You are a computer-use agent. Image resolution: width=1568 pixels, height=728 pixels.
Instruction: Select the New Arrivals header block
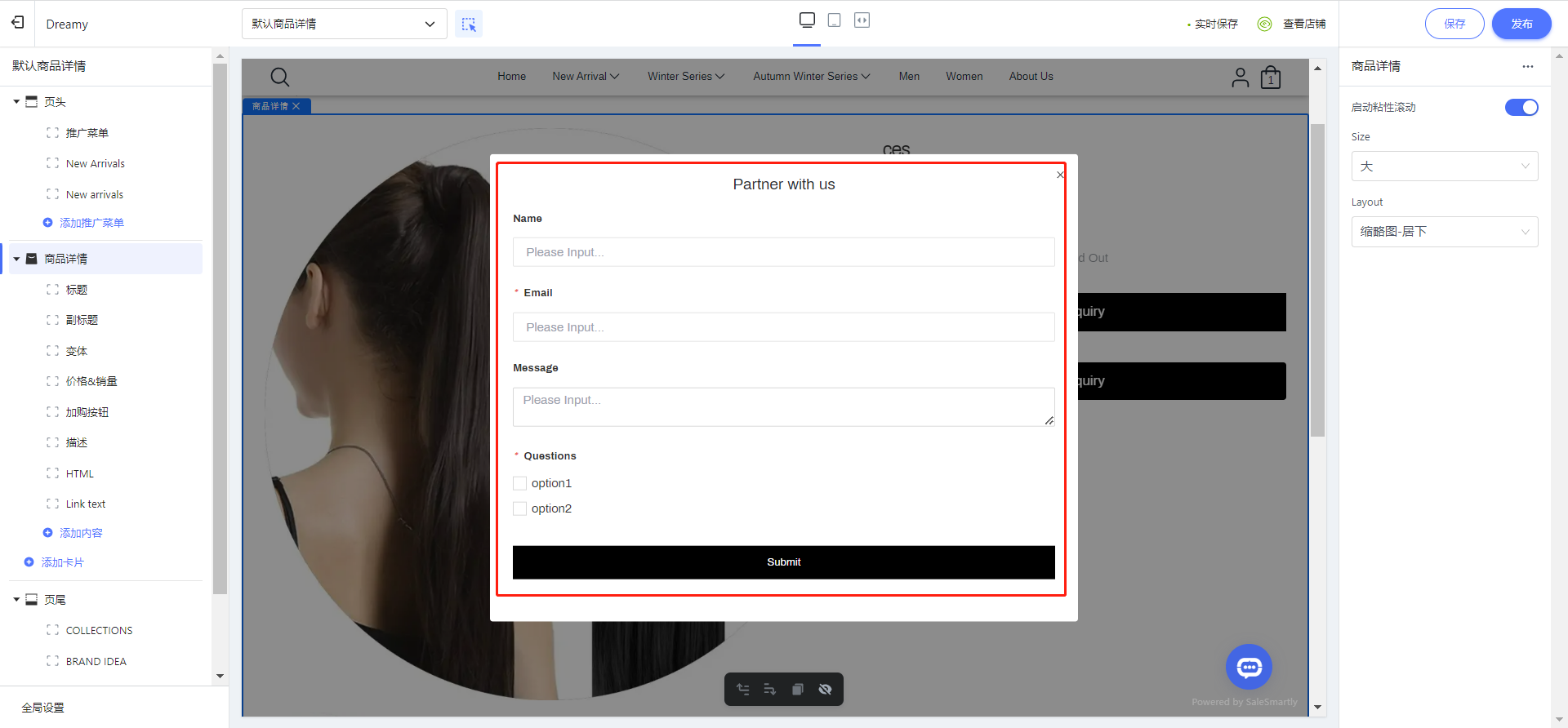[x=96, y=163]
